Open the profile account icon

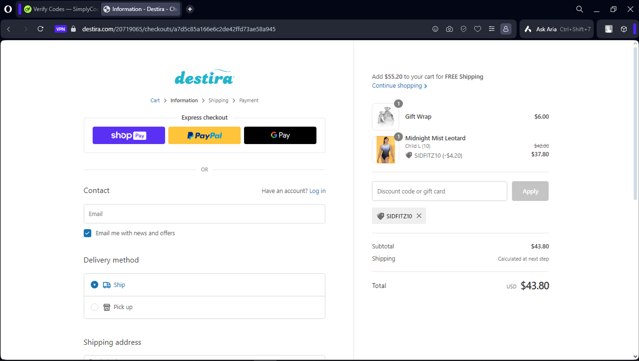505,29
